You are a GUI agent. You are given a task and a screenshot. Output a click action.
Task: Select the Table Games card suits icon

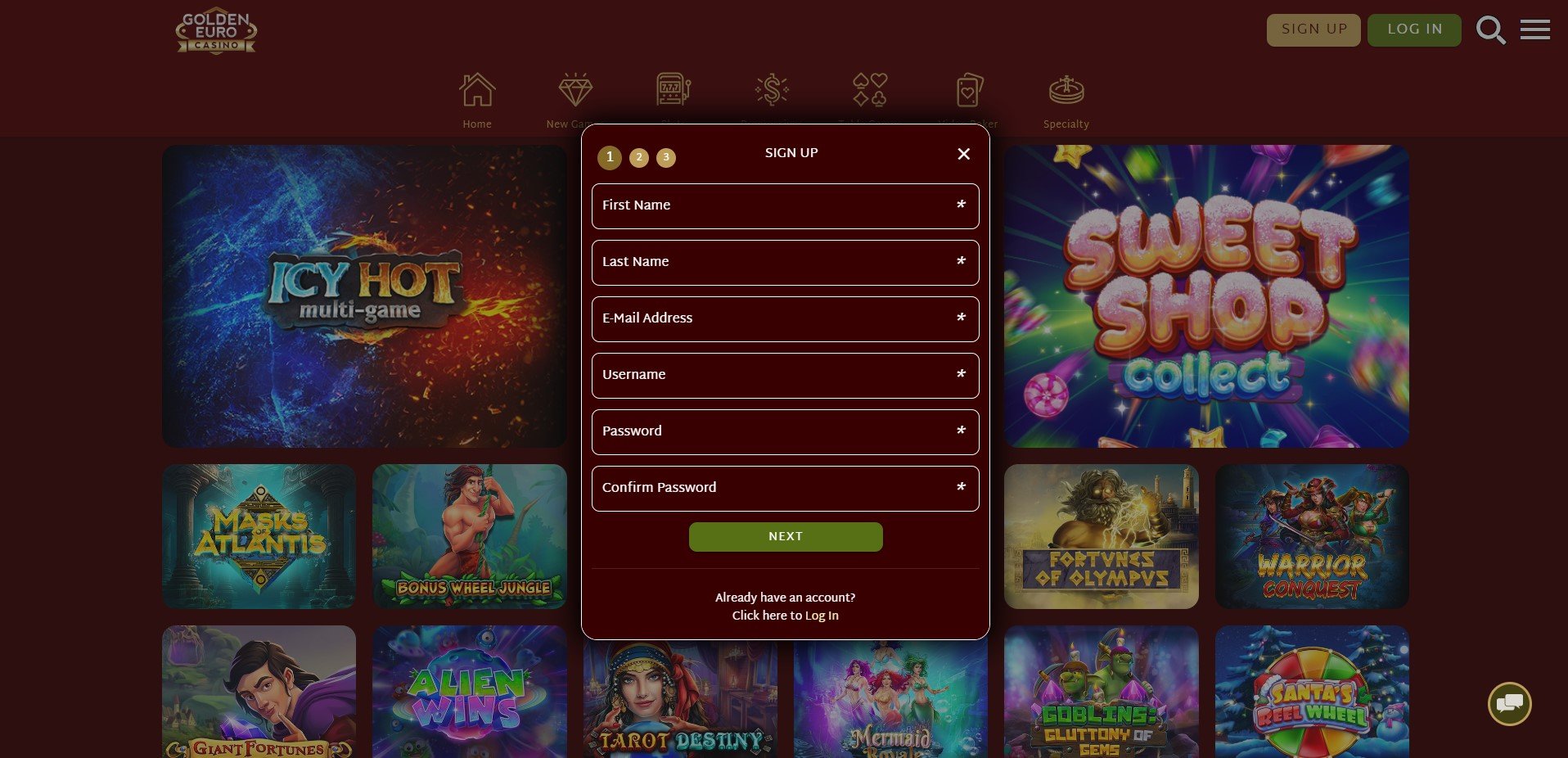point(870,90)
